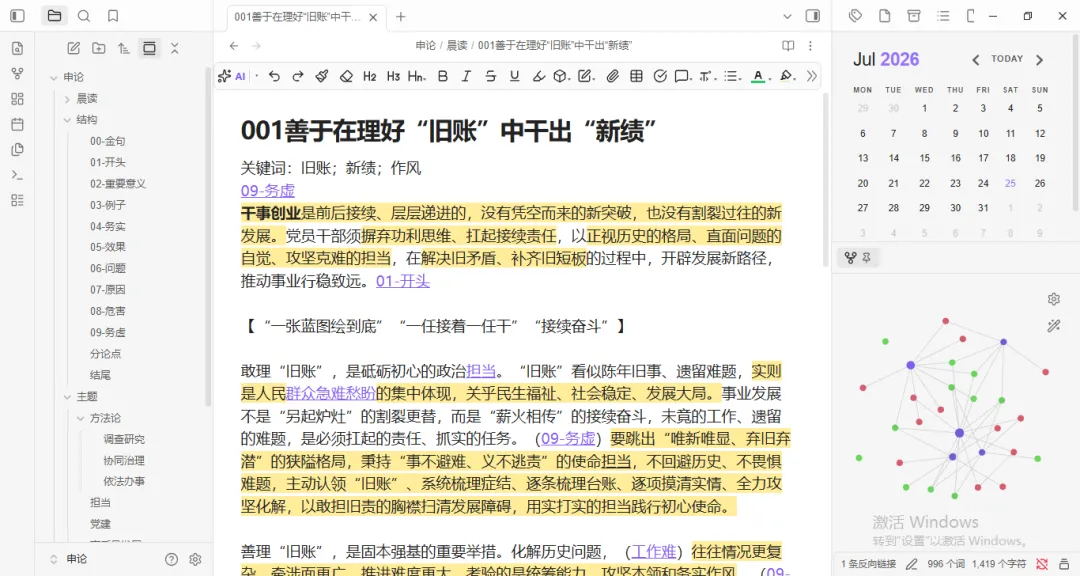Open the 09-务虚 note in the tree
Image resolution: width=1080 pixels, height=576 pixels.
click(107, 332)
